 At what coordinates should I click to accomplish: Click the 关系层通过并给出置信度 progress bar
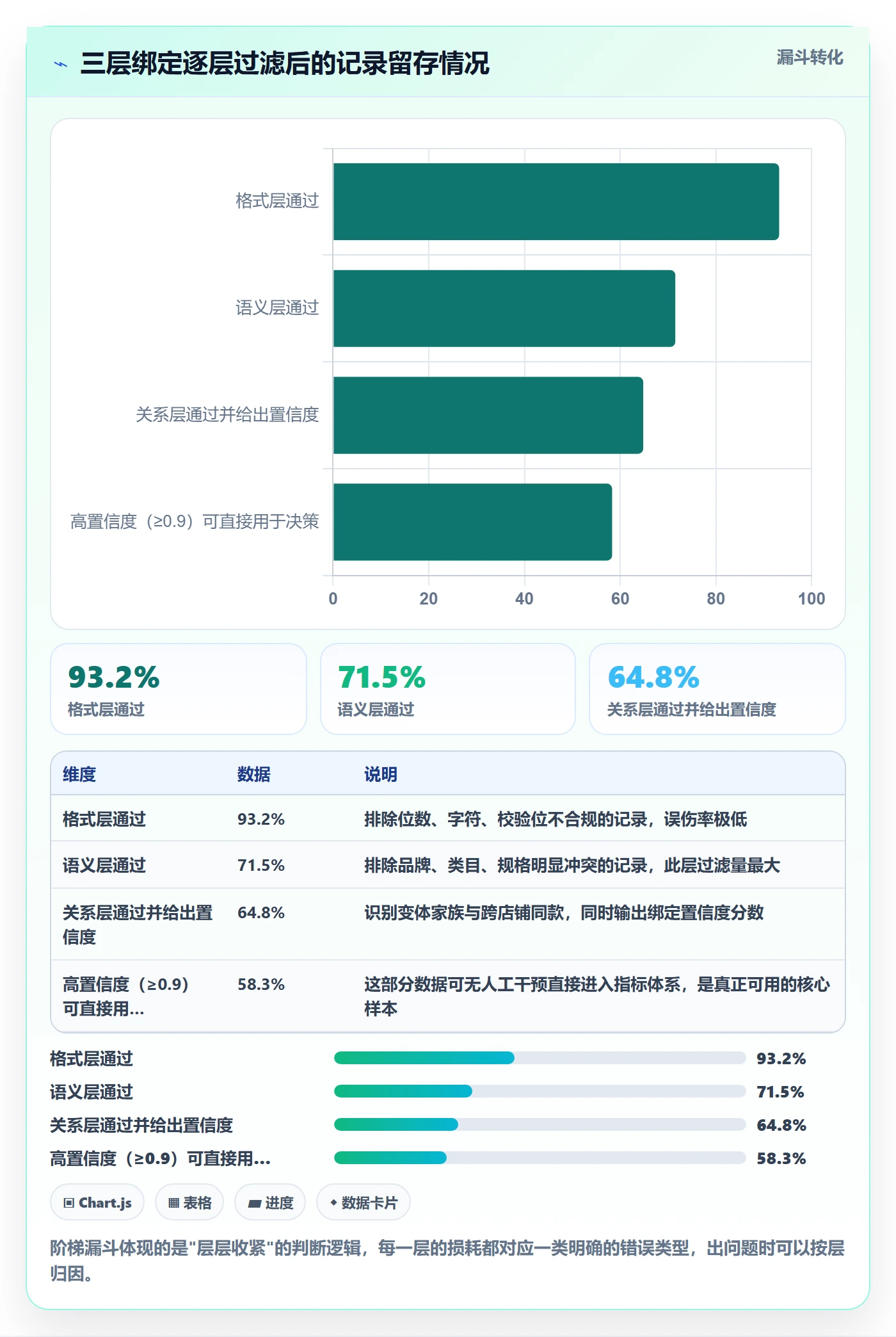540,1124
